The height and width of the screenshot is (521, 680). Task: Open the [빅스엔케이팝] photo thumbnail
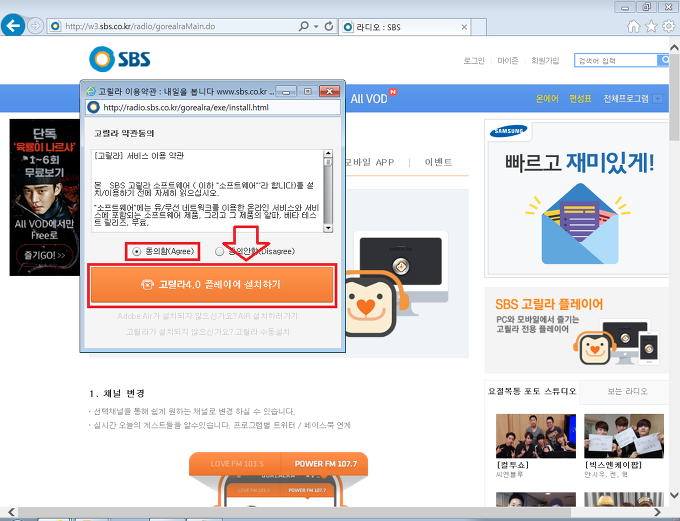(624, 436)
